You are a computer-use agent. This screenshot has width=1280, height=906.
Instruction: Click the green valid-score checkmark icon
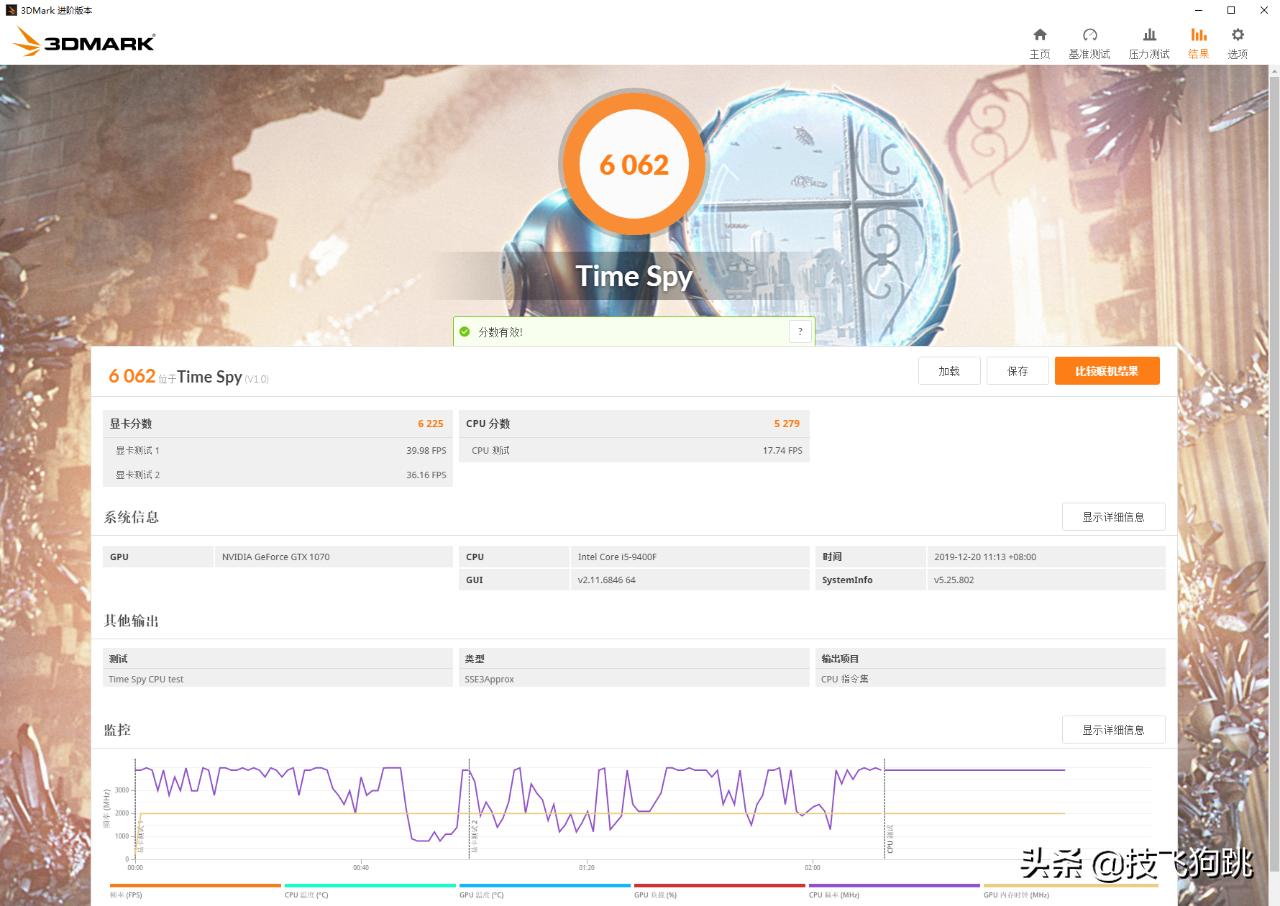click(464, 330)
